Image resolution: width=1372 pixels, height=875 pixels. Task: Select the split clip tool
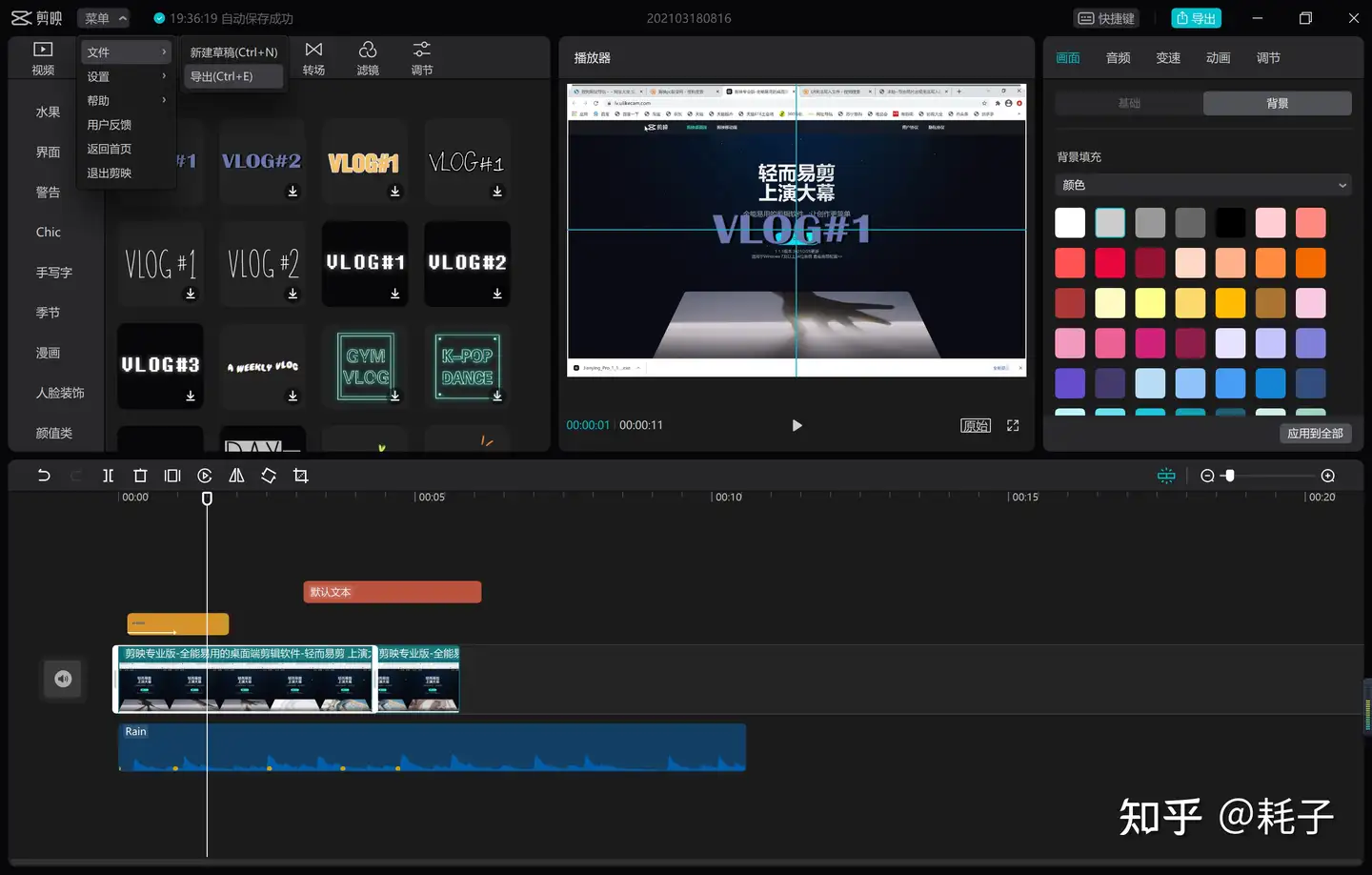pyautogui.click(x=108, y=476)
